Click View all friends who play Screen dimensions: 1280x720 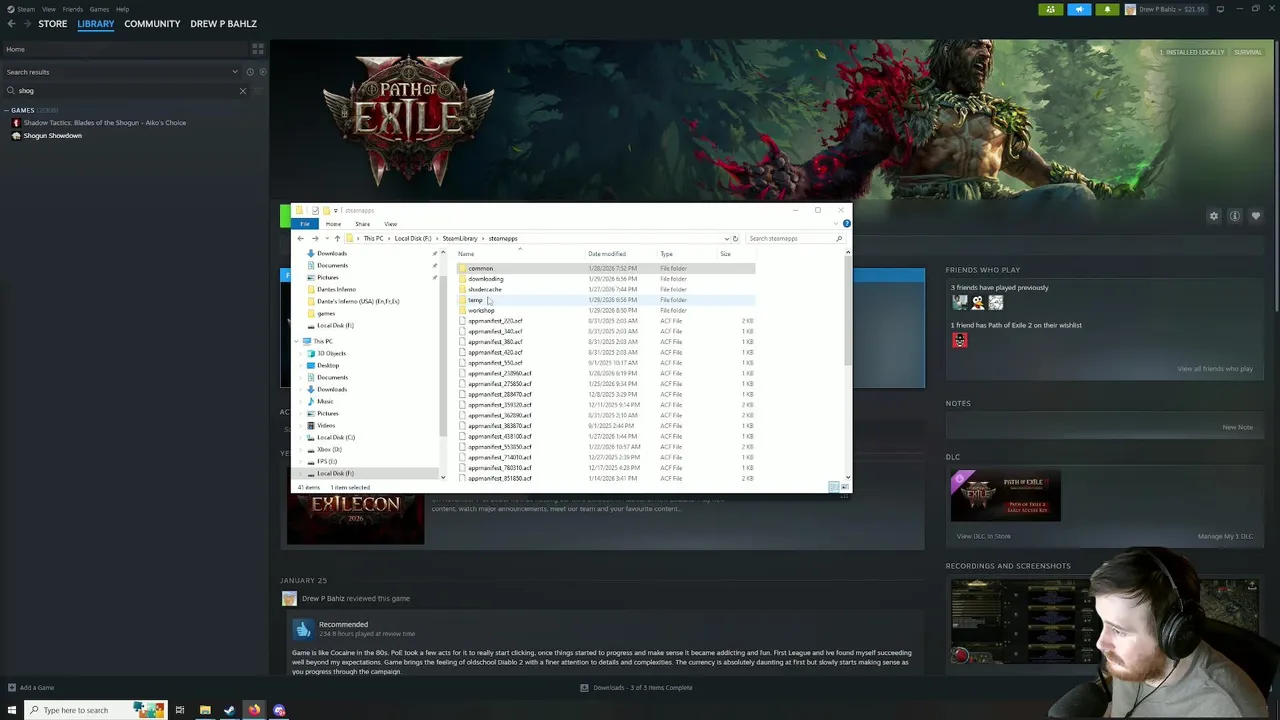[1214, 369]
